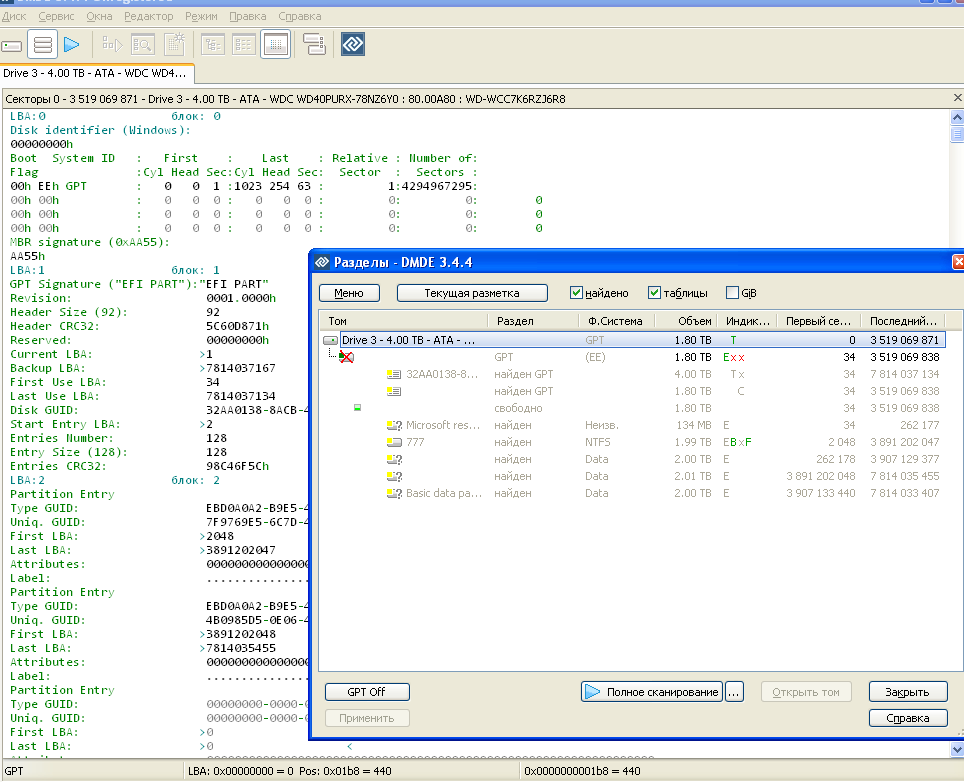The image size is (964, 782).
Task: Open the 'Редактор' menu
Action: click(148, 17)
